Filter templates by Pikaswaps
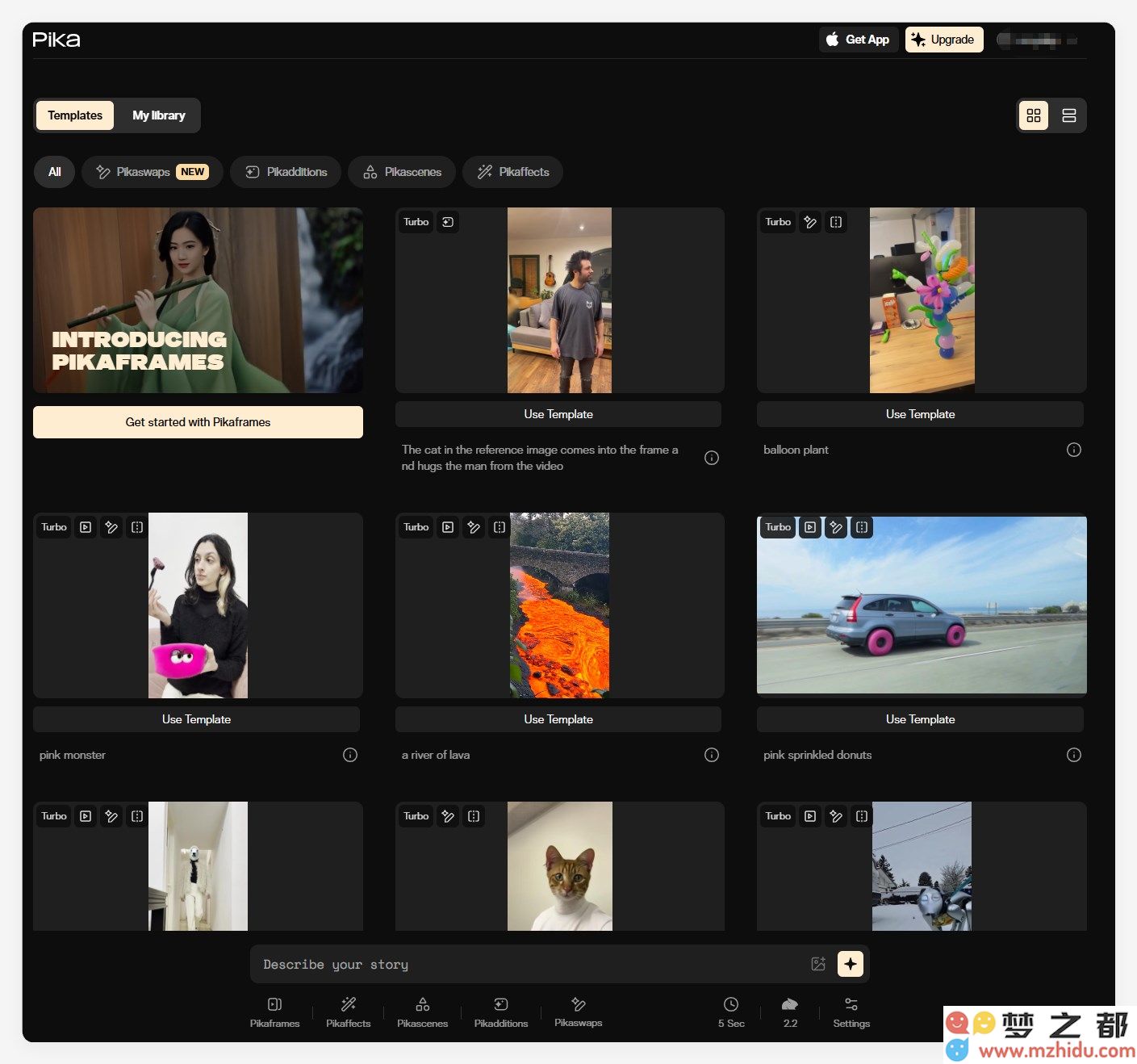 [x=153, y=172]
